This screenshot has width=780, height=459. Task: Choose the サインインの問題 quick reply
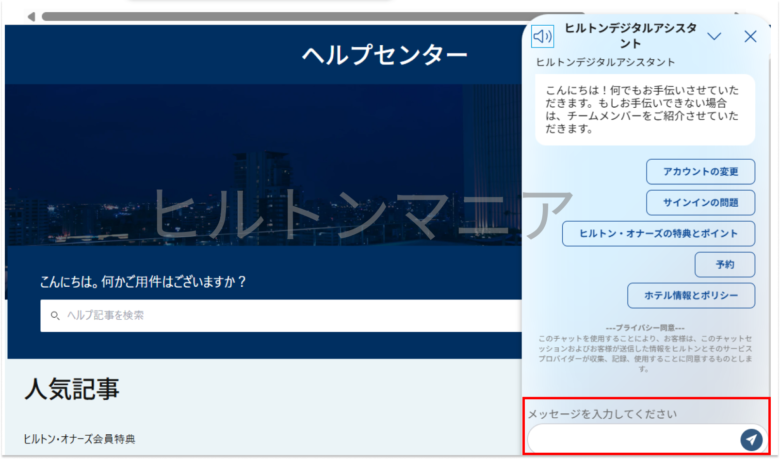coord(700,202)
